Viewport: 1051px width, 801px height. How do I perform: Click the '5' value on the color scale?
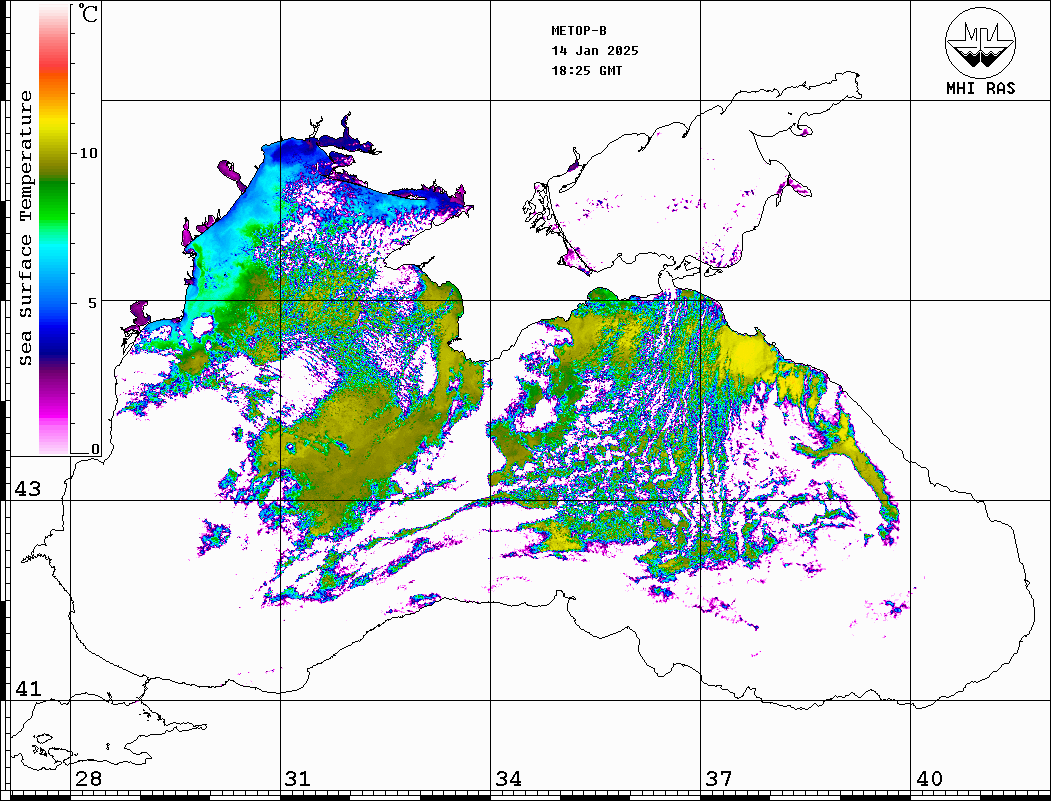[93, 303]
